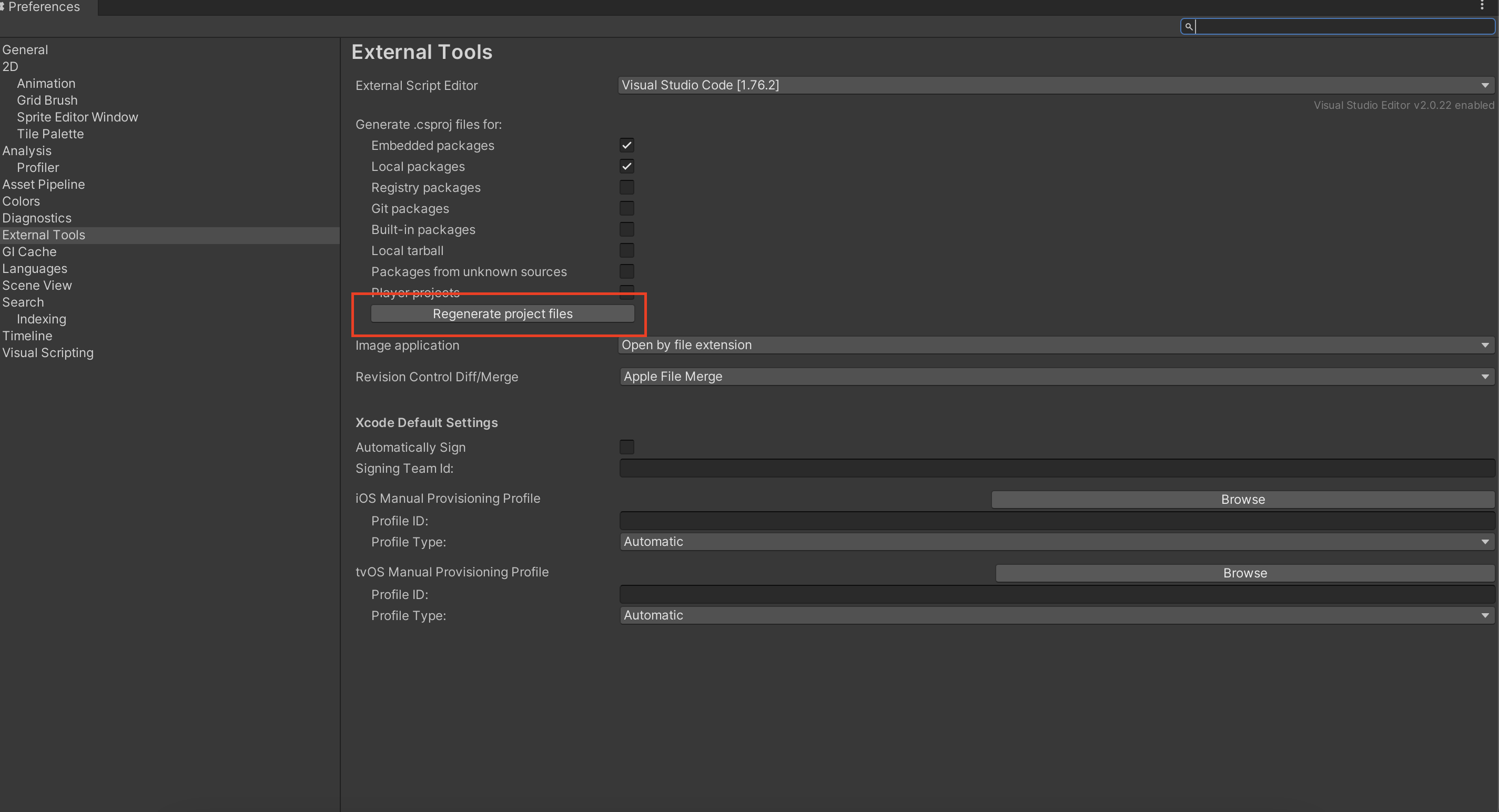The image size is (1499, 812).
Task: Open Diagnostics preferences
Action: tap(37, 218)
